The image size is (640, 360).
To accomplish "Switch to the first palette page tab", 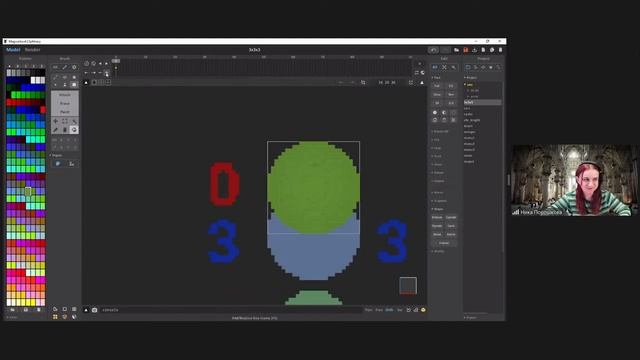I will tap(9, 66).
